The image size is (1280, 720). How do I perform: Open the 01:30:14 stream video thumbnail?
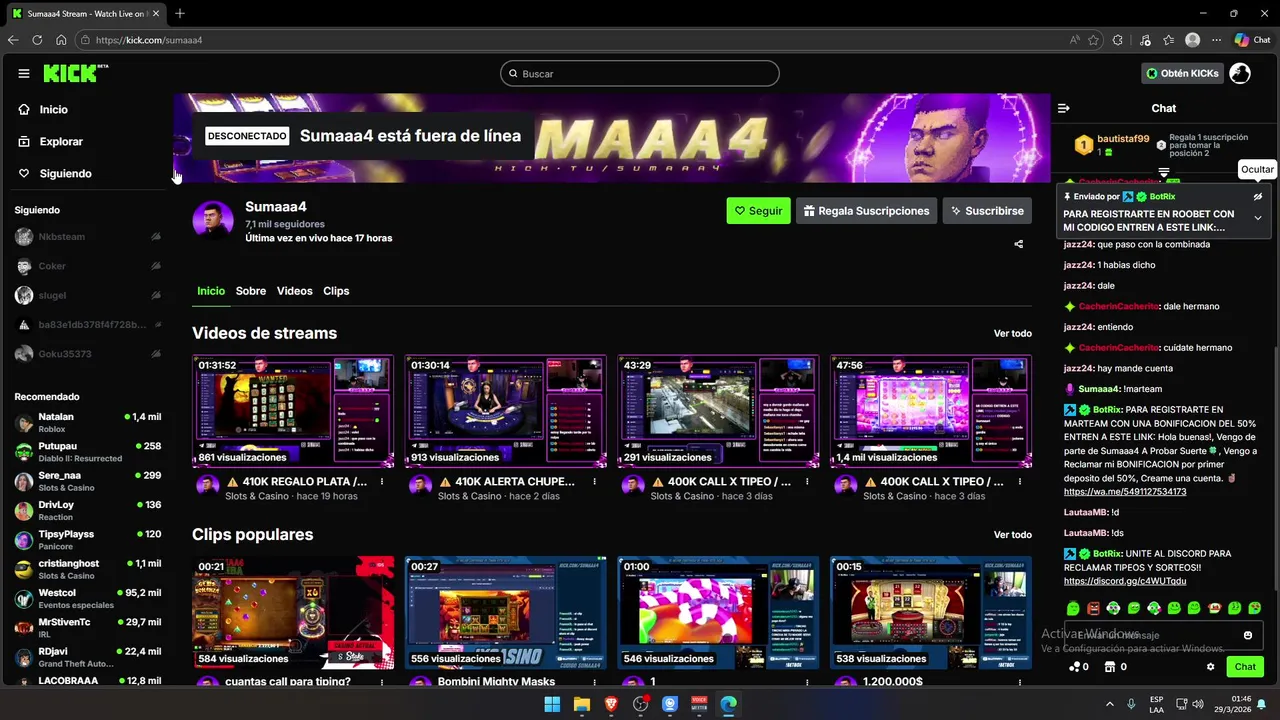pyautogui.click(x=505, y=411)
